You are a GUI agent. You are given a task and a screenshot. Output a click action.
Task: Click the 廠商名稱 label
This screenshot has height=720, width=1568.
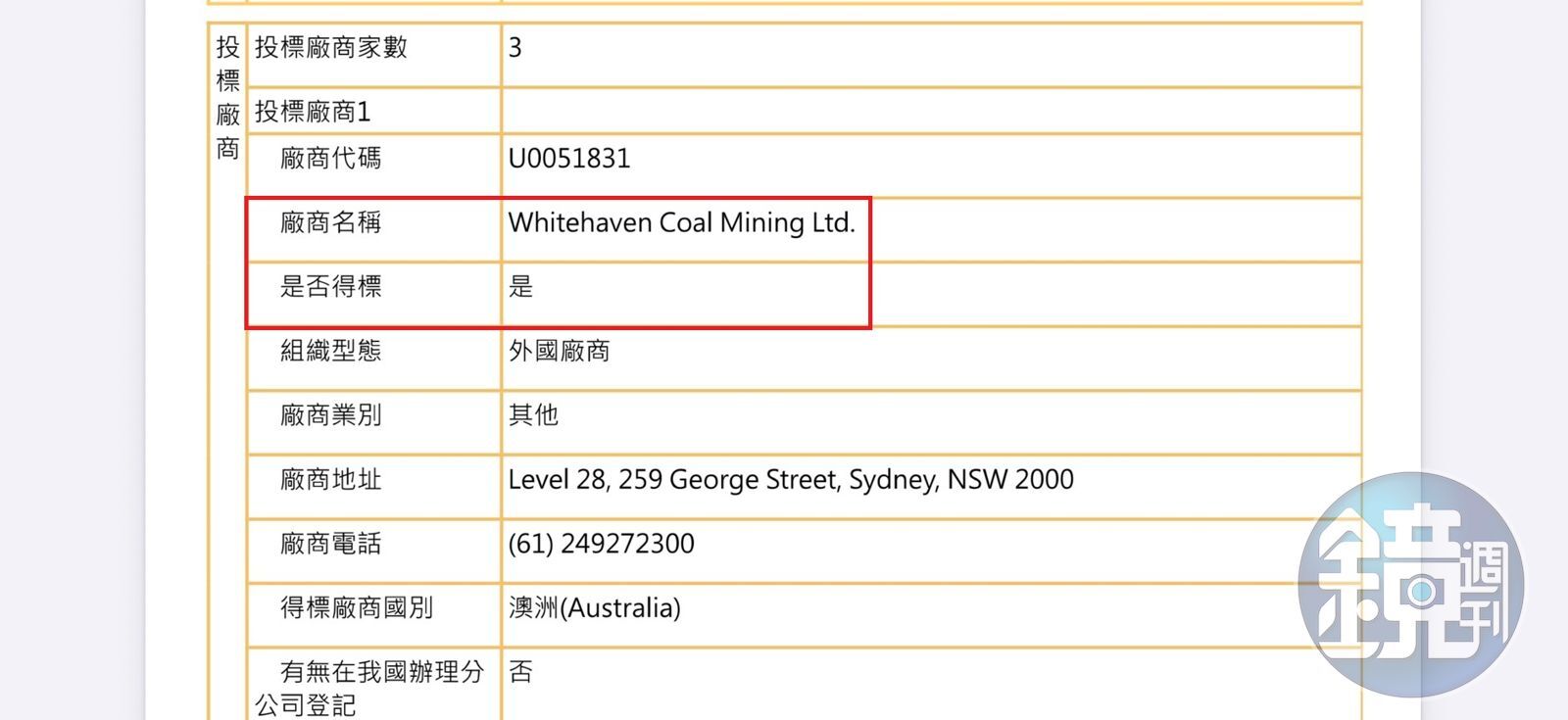point(331,222)
